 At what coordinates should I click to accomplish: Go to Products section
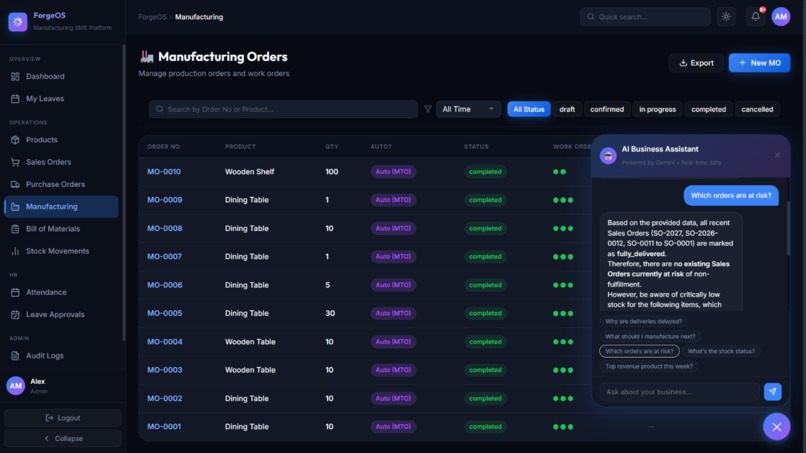pyautogui.click(x=62, y=140)
